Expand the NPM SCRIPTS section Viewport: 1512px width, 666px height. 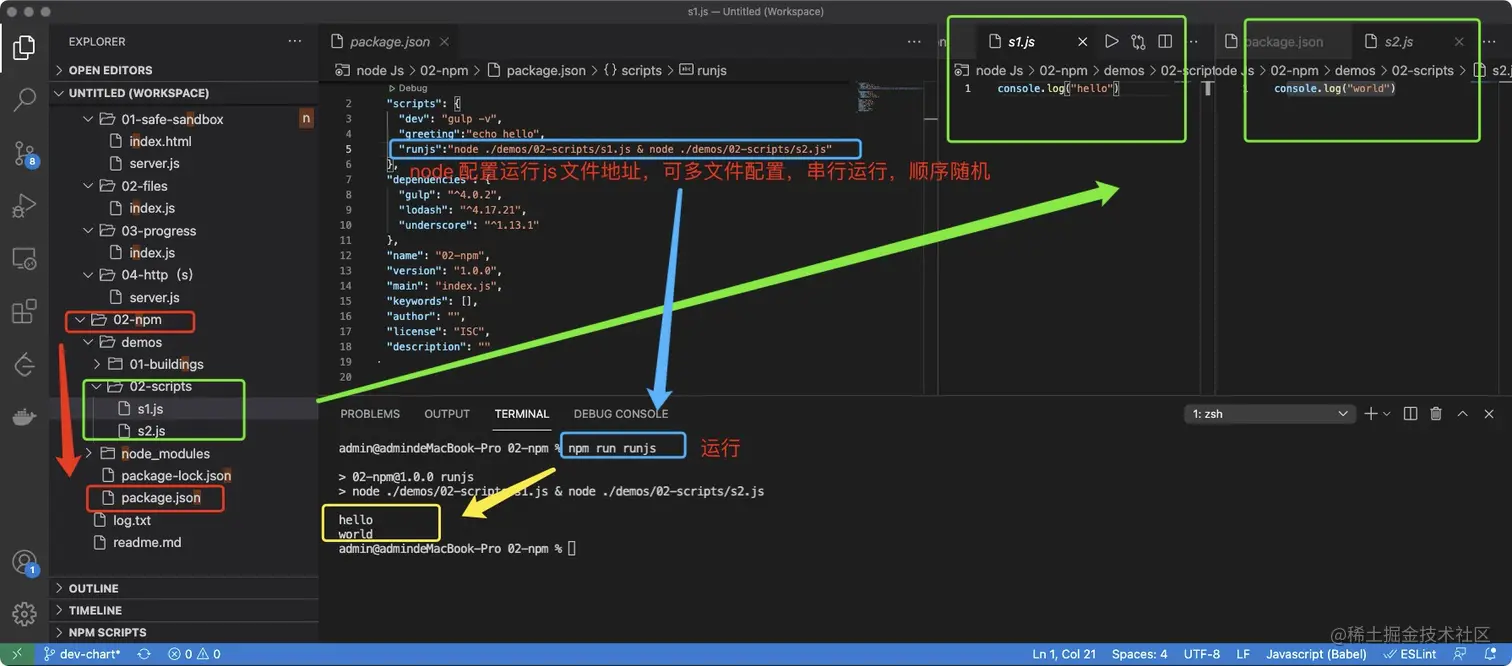184,632
